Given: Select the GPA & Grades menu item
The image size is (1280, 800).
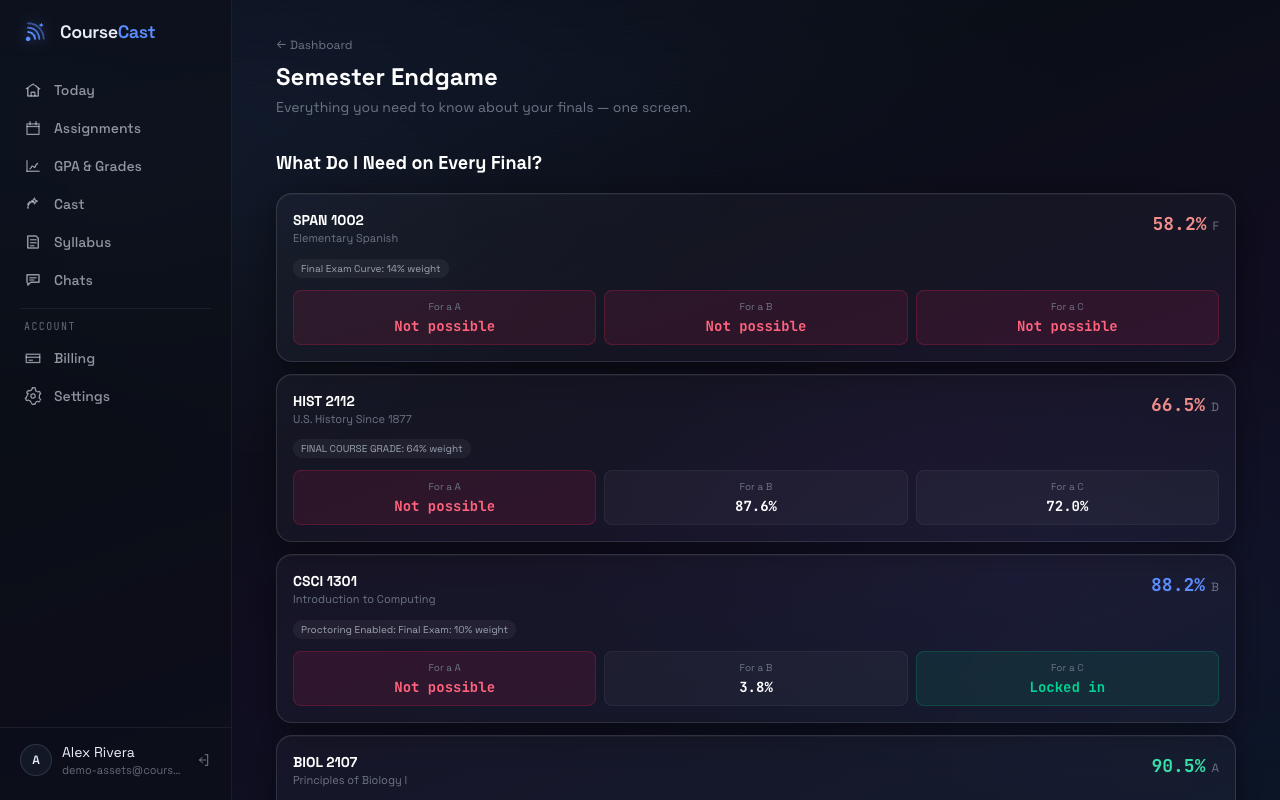Looking at the screenshot, I should point(116,166).
